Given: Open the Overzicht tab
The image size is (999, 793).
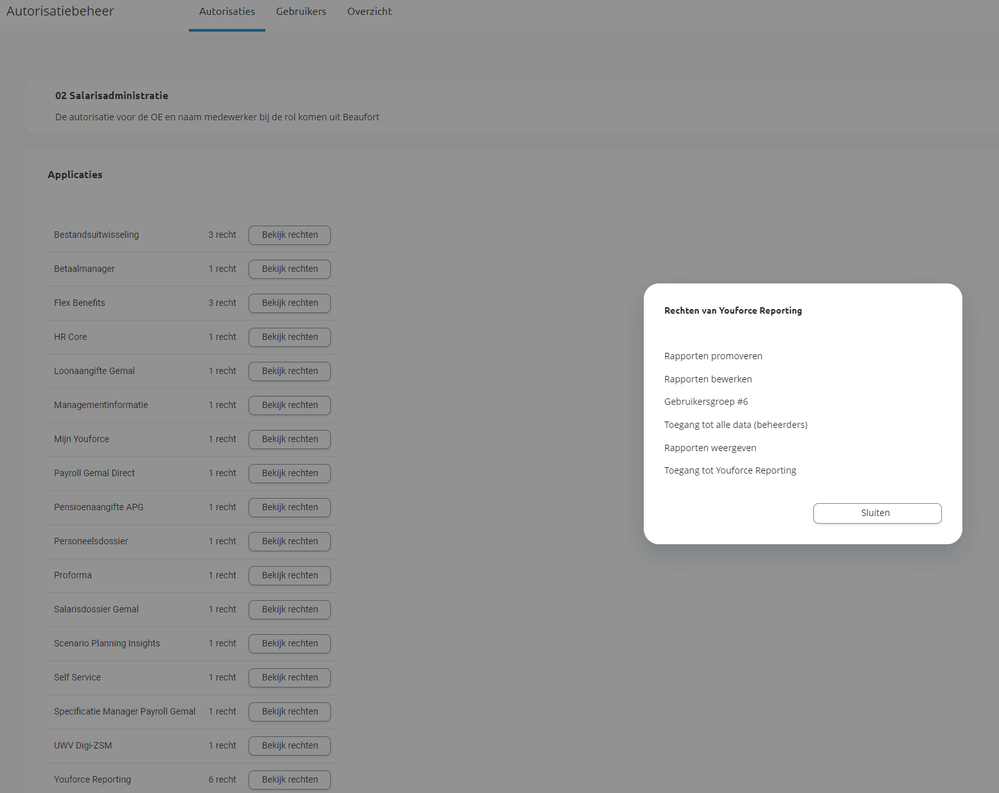Looking at the screenshot, I should [x=370, y=11].
